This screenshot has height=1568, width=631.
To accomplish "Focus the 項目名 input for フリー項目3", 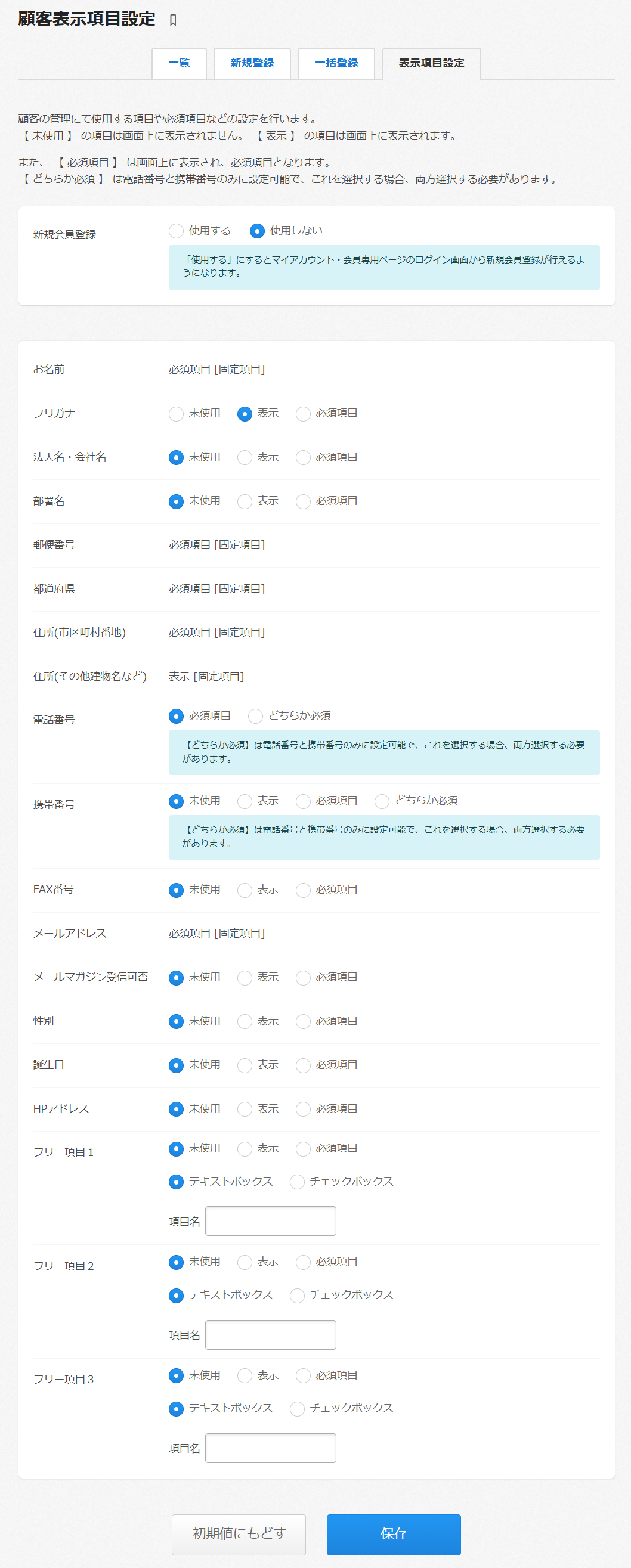I will [x=270, y=1448].
